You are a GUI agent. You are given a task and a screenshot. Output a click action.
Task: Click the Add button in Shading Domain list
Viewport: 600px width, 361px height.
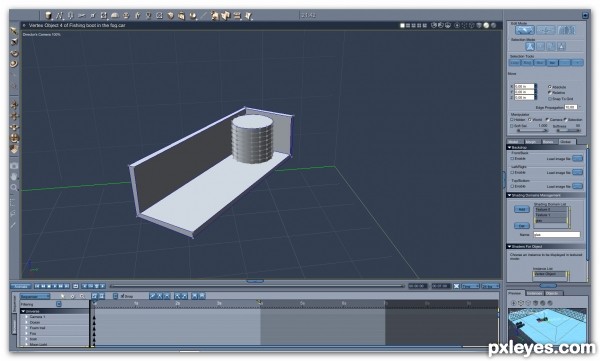(521, 209)
